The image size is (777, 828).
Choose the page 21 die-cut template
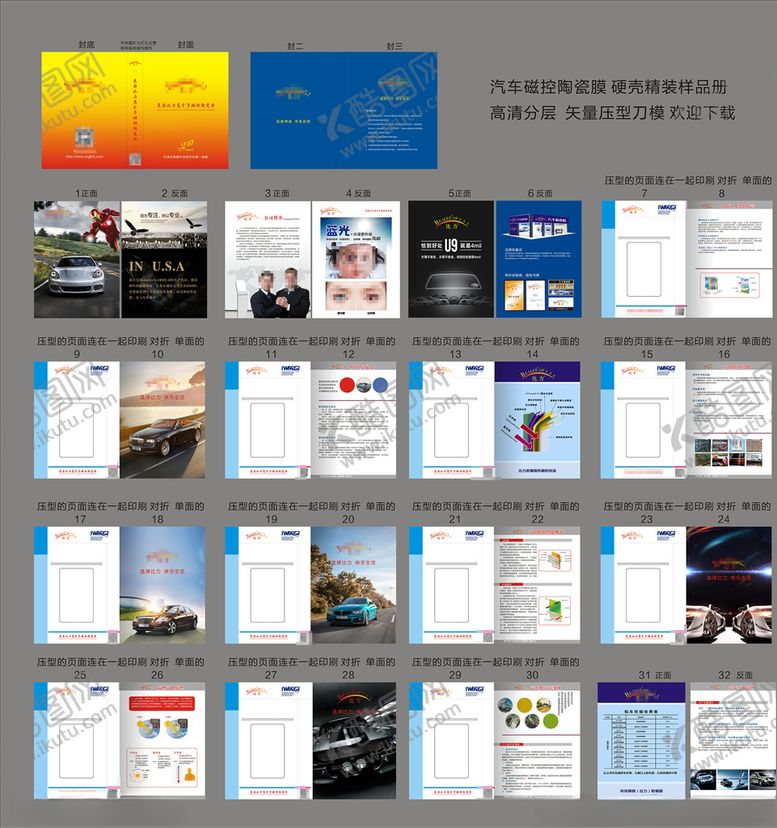pos(452,585)
